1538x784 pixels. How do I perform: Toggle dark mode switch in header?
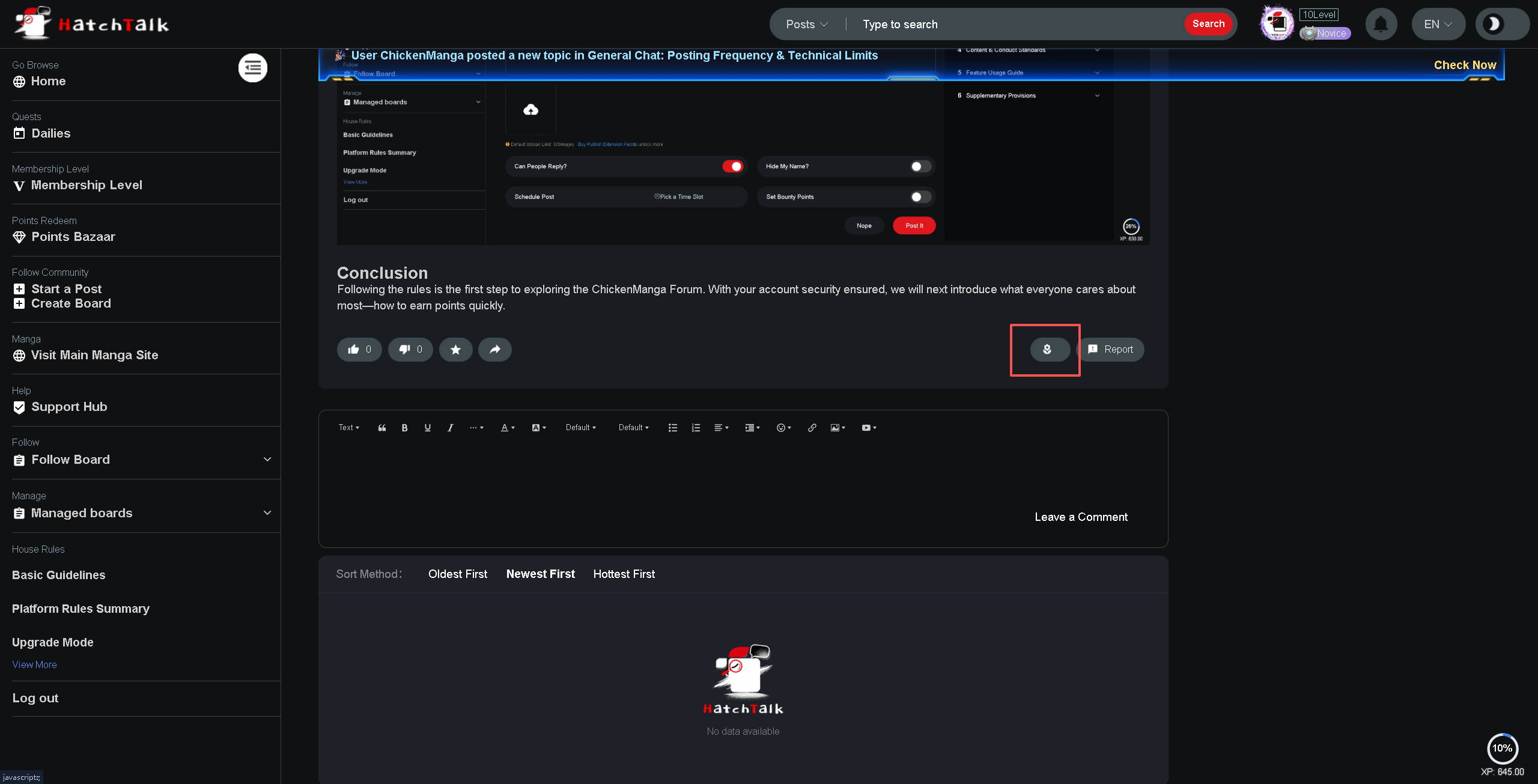click(x=1501, y=24)
